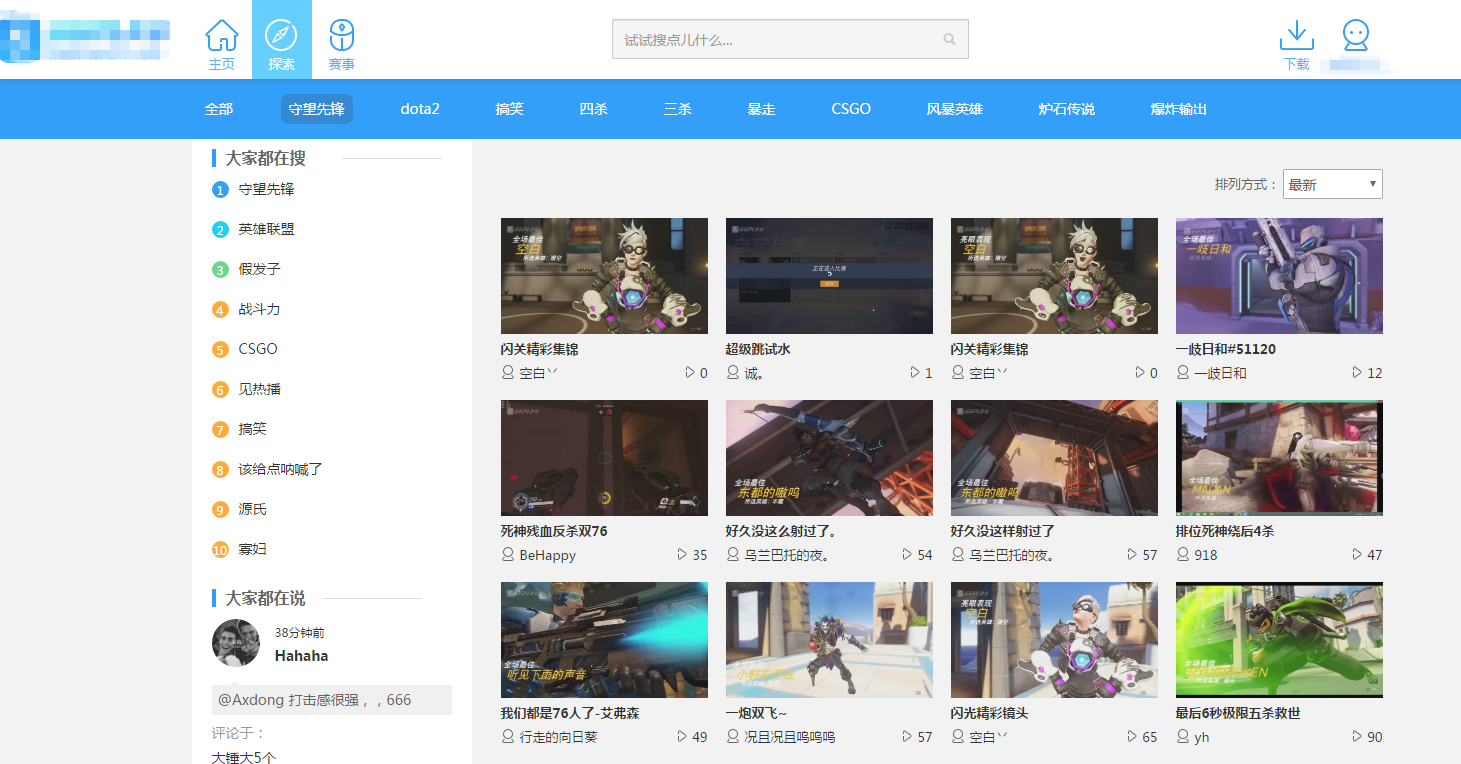The image size is (1461, 764).
Task: Open the 一歧日和#51120 video thumbnail
Action: (1279, 276)
